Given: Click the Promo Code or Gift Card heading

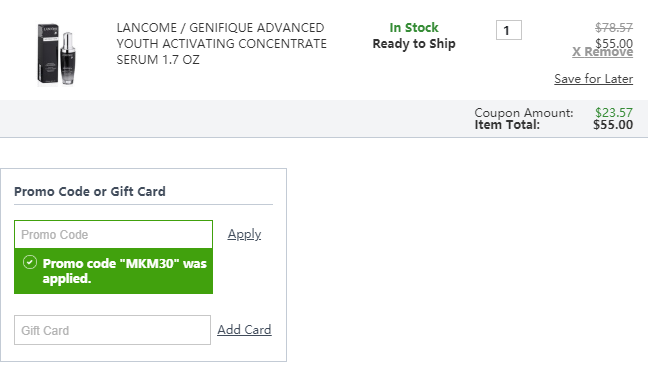Looking at the screenshot, I should coord(90,191).
